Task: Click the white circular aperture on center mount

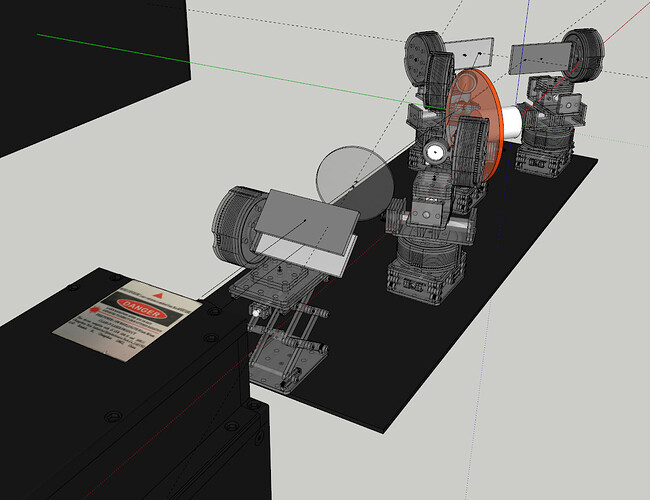Action: click(x=435, y=152)
